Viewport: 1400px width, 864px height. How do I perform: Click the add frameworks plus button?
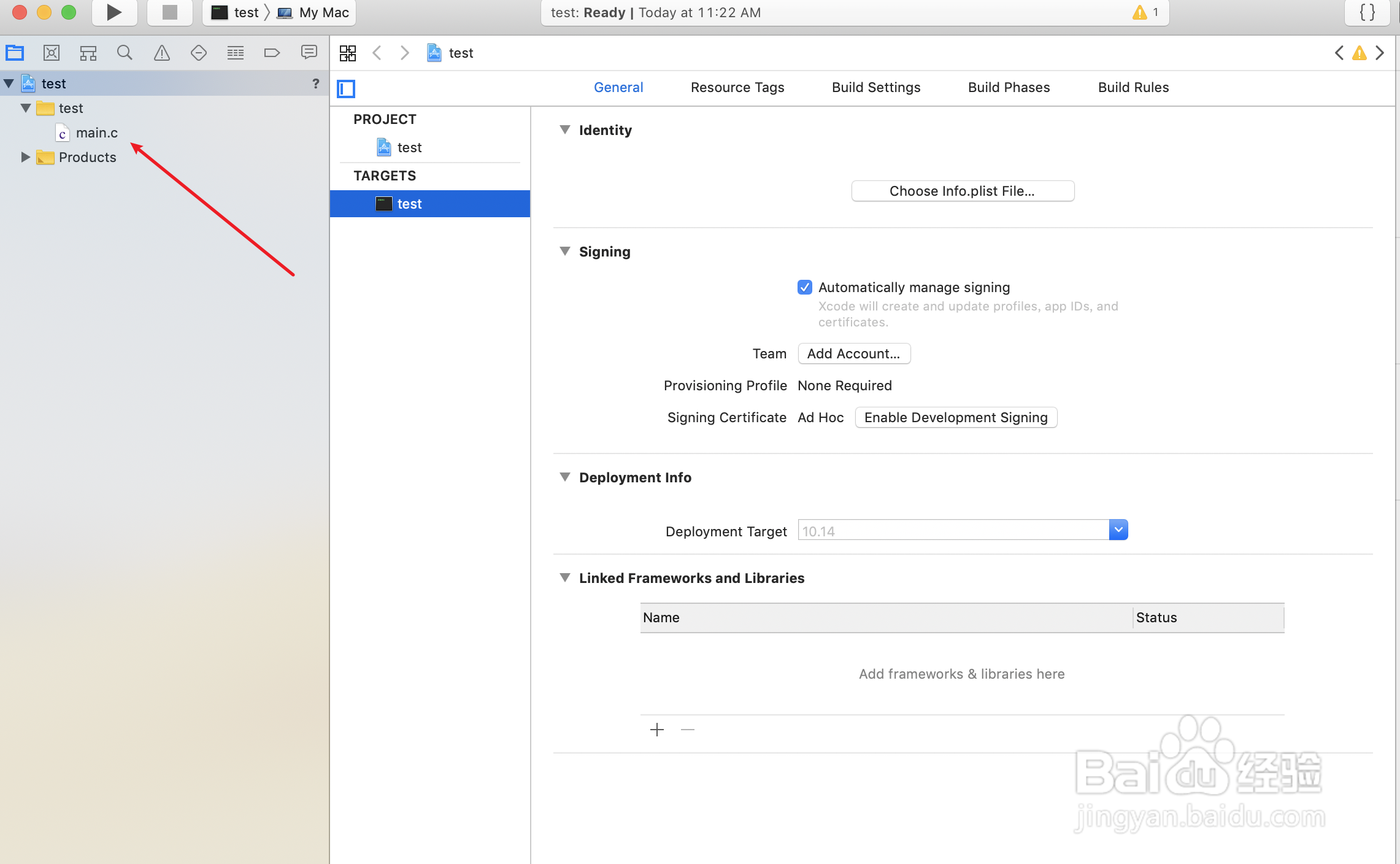click(657, 729)
